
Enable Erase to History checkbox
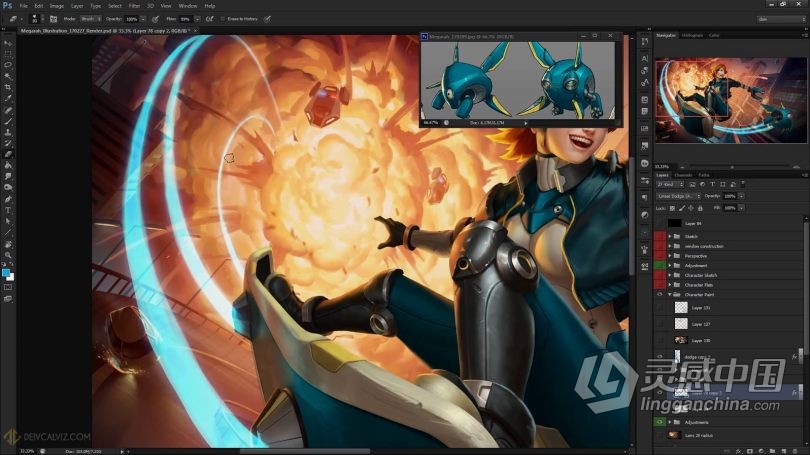223,19
